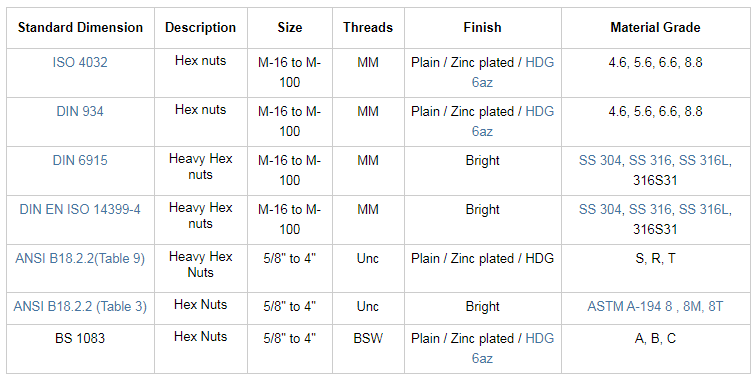Screen dimensions: 756x383
Task: Open the DIN 934 link
Action: coord(80,111)
